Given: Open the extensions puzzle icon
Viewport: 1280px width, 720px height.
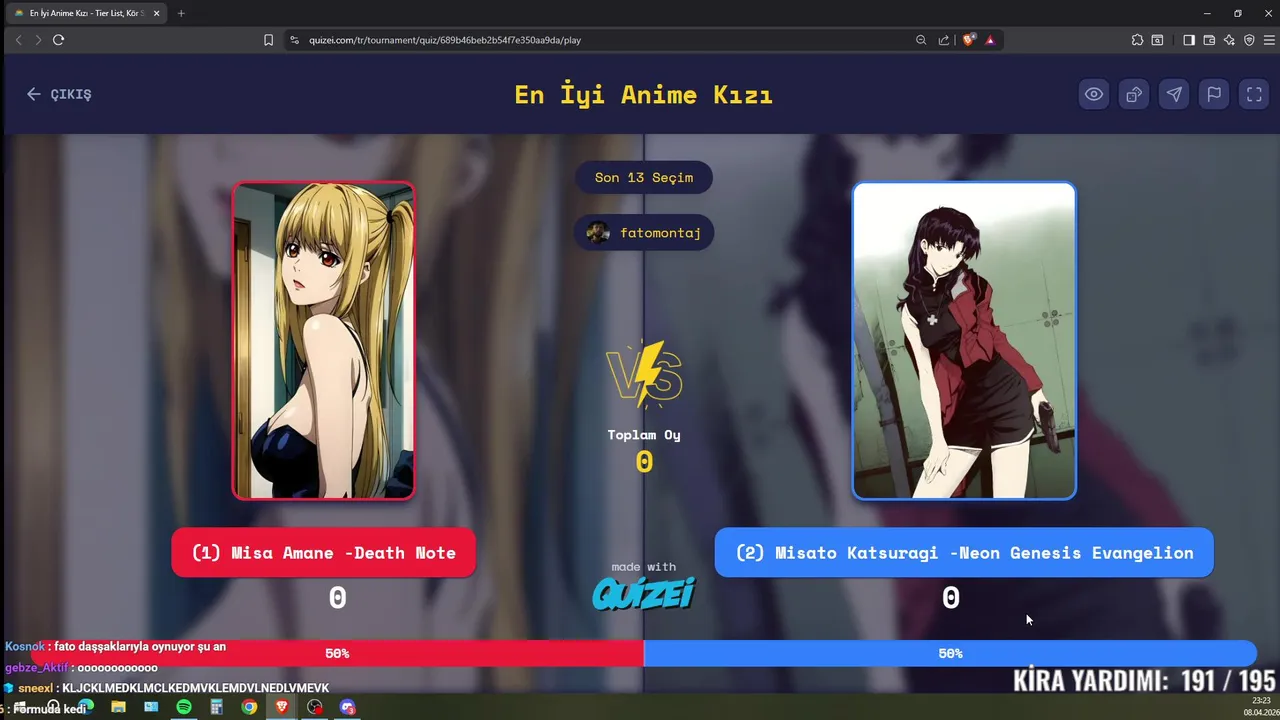Looking at the screenshot, I should point(1137,40).
